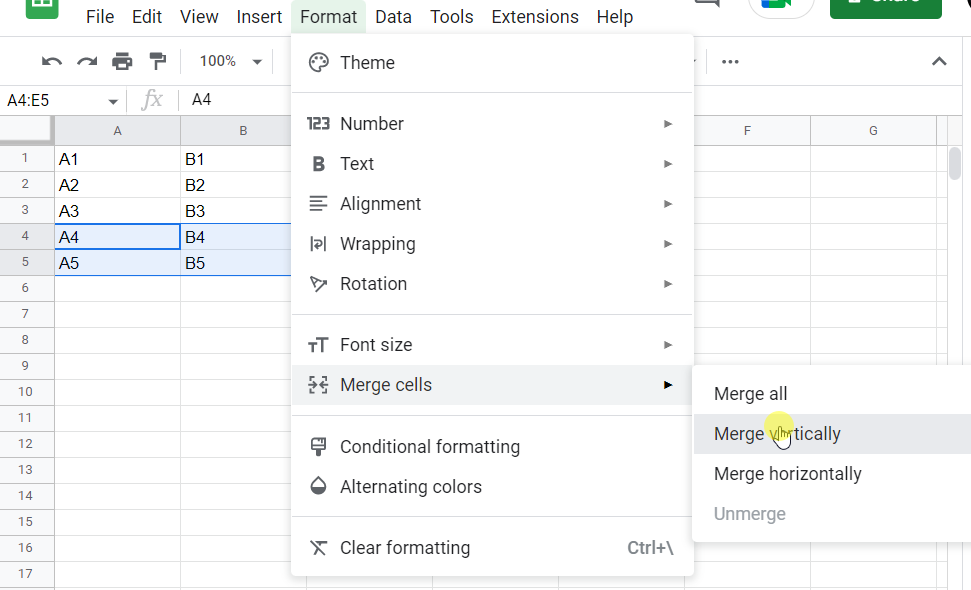Viewport: 971px width, 590px height.
Task: Click the Undo arrow icon
Action: click(52, 61)
